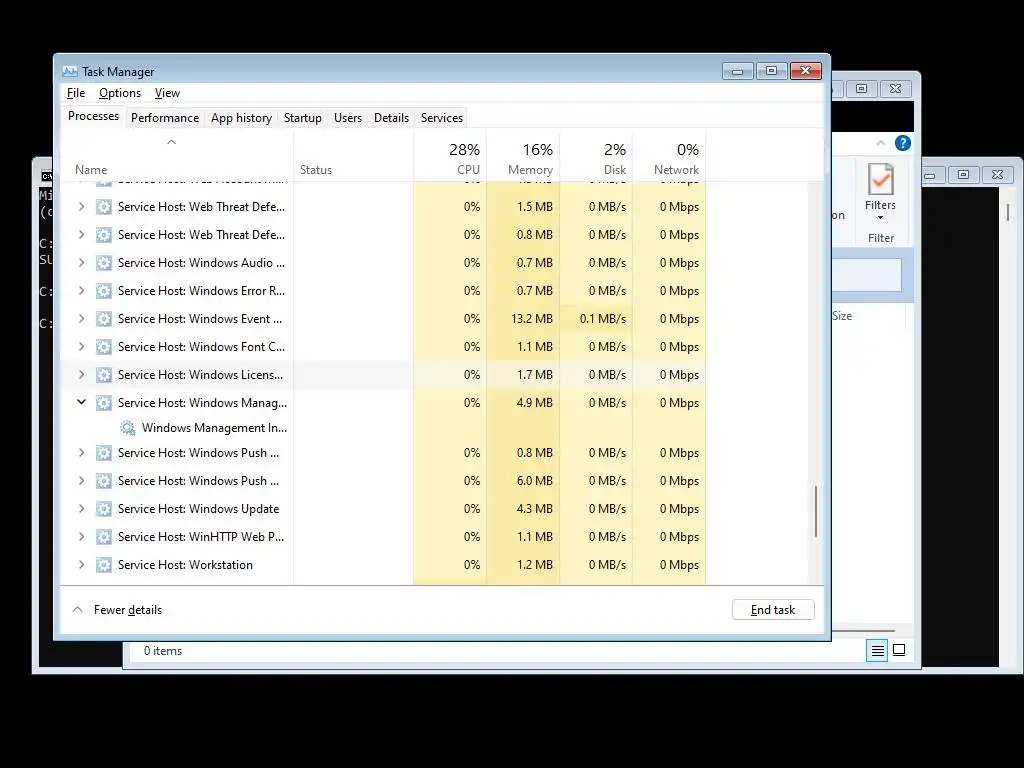
Task: Open the Options menu
Action: [120, 93]
